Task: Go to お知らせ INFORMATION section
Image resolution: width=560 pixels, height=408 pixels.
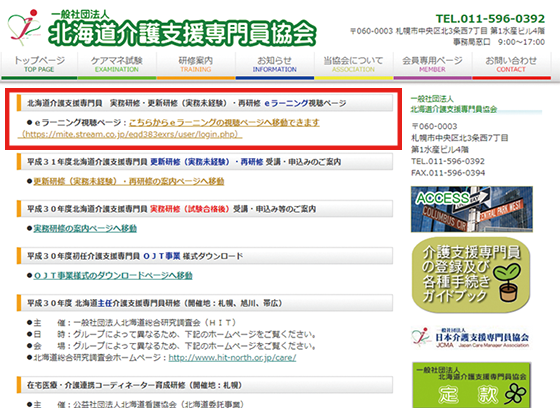Action: [x=275, y=65]
